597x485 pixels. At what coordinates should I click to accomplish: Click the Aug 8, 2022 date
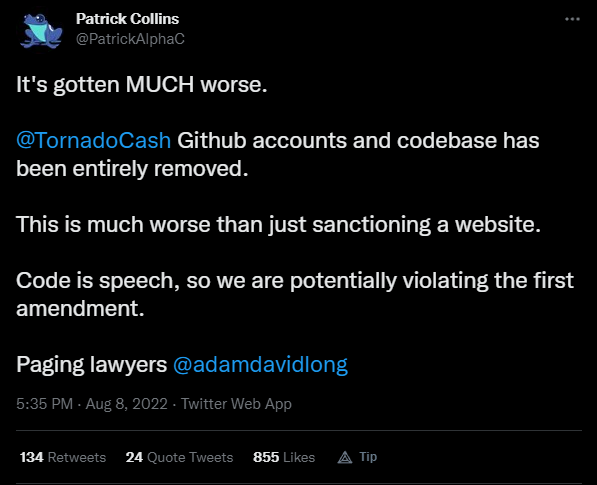[126, 404]
